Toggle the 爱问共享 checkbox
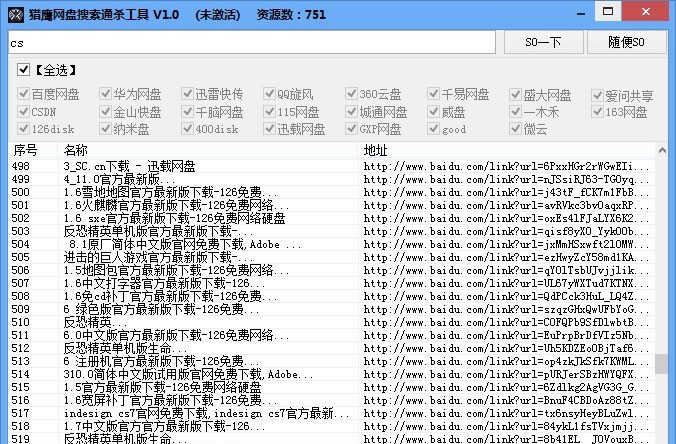This screenshot has height=444, width=676. tap(597, 95)
